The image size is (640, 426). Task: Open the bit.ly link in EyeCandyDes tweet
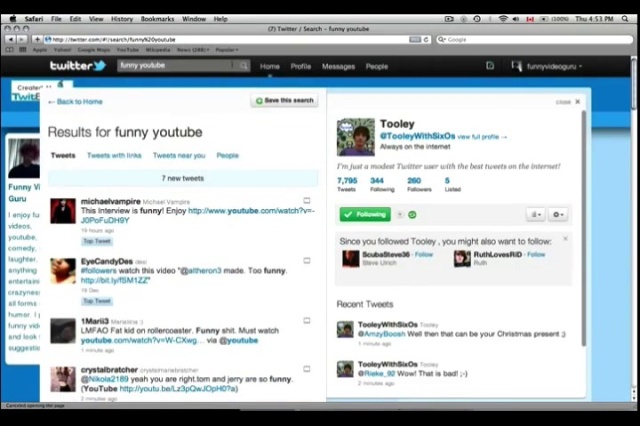116,280
